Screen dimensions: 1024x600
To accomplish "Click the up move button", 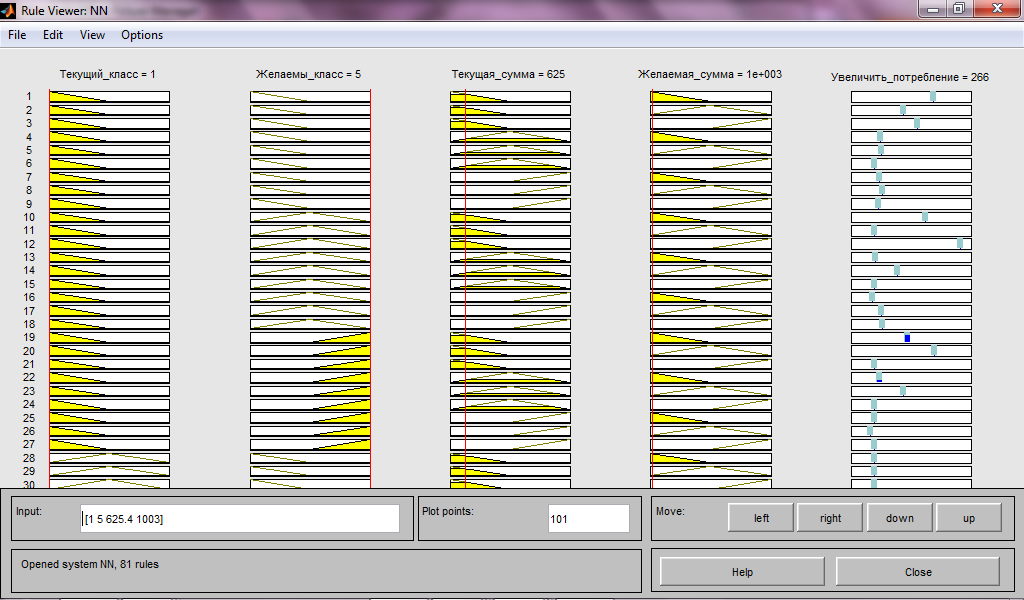I will [x=968, y=518].
